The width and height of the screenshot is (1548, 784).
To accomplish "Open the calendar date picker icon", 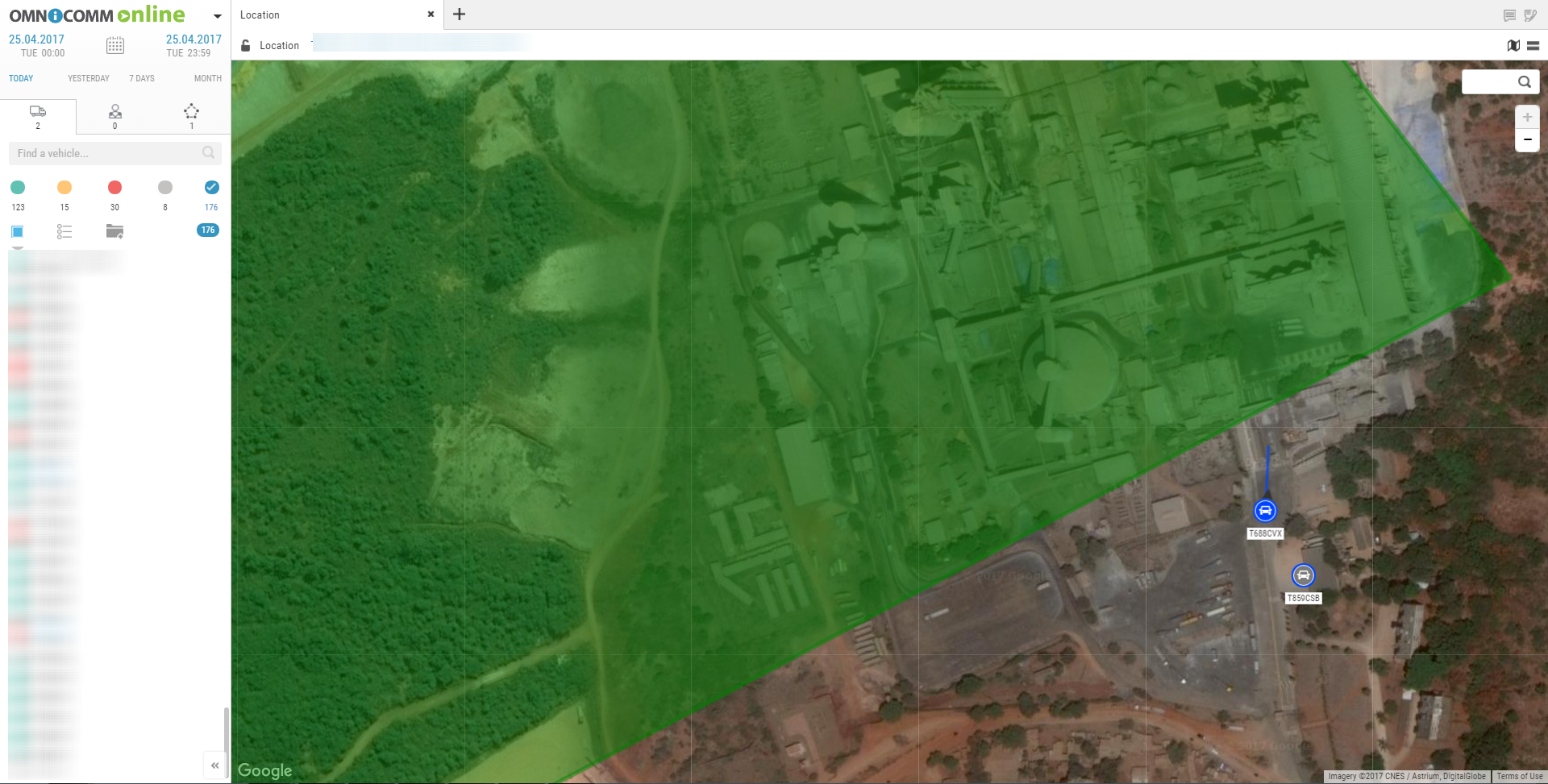I will pyautogui.click(x=115, y=46).
